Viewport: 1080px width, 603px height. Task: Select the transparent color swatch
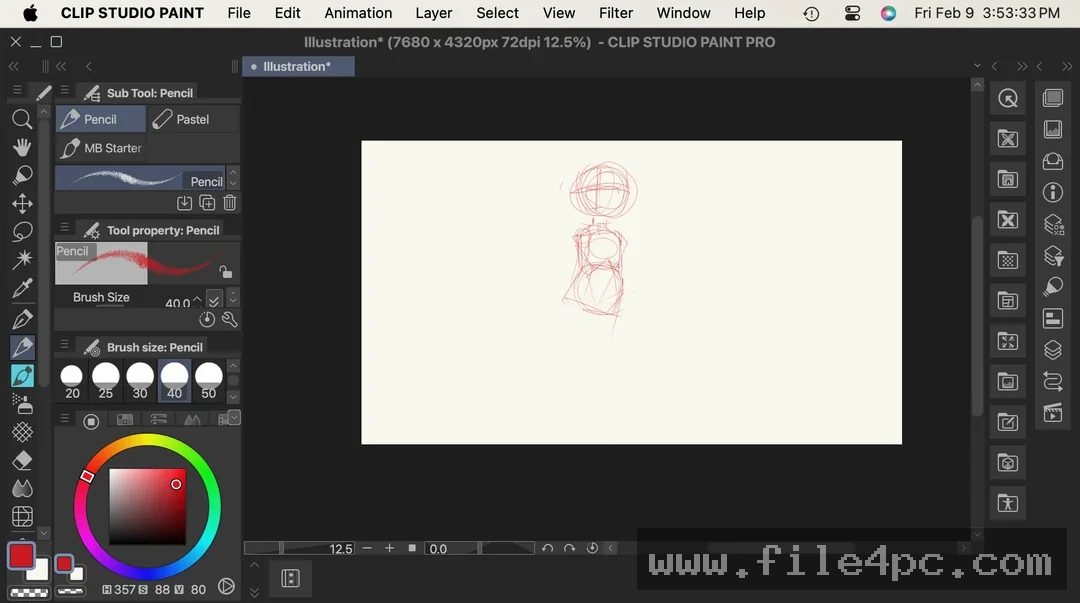(x=28, y=592)
